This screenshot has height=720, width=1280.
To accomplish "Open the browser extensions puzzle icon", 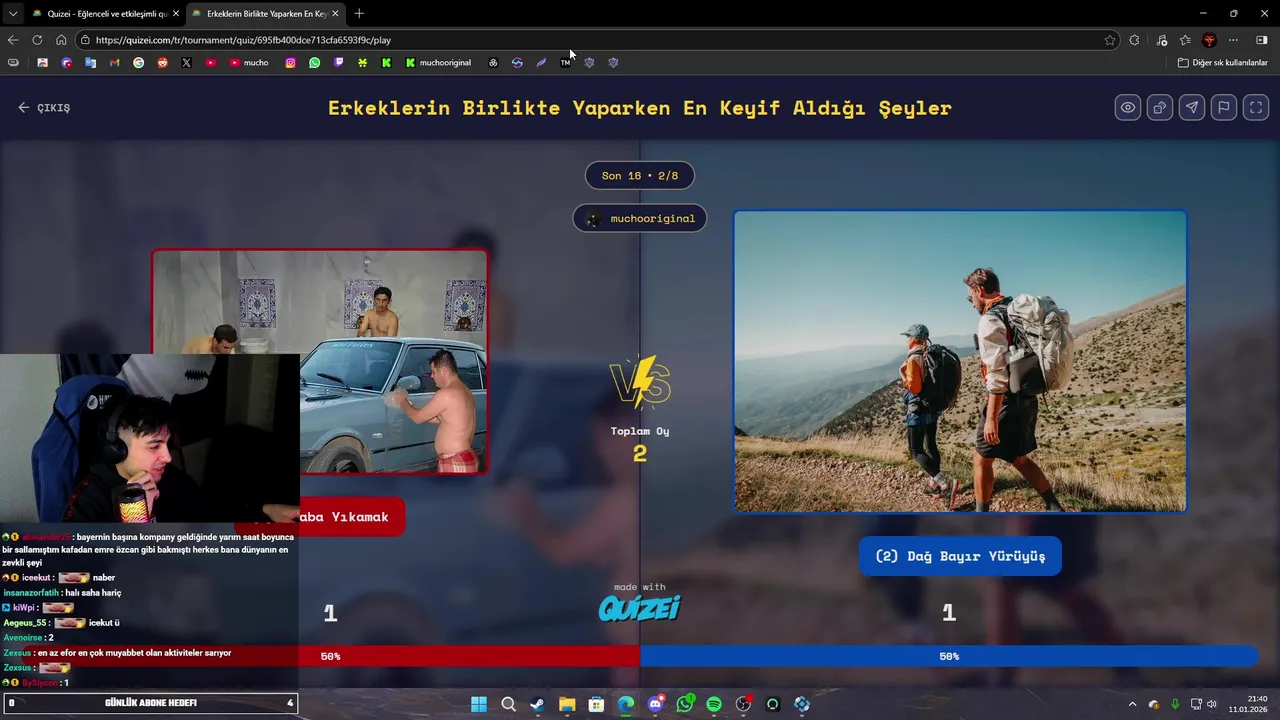I will pyautogui.click(x=1134, y=40).
